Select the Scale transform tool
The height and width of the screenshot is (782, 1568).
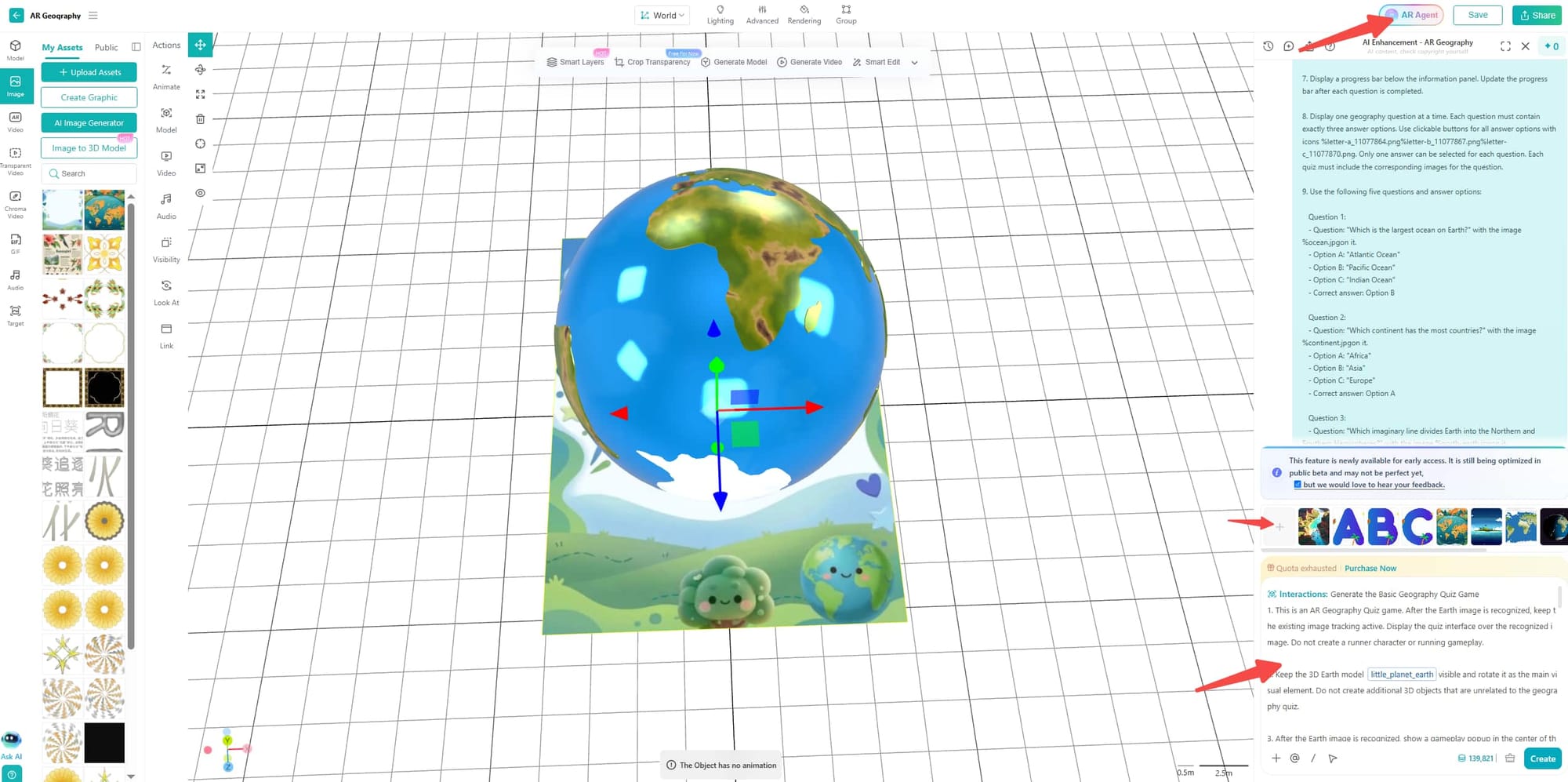[x=200, y=94]
